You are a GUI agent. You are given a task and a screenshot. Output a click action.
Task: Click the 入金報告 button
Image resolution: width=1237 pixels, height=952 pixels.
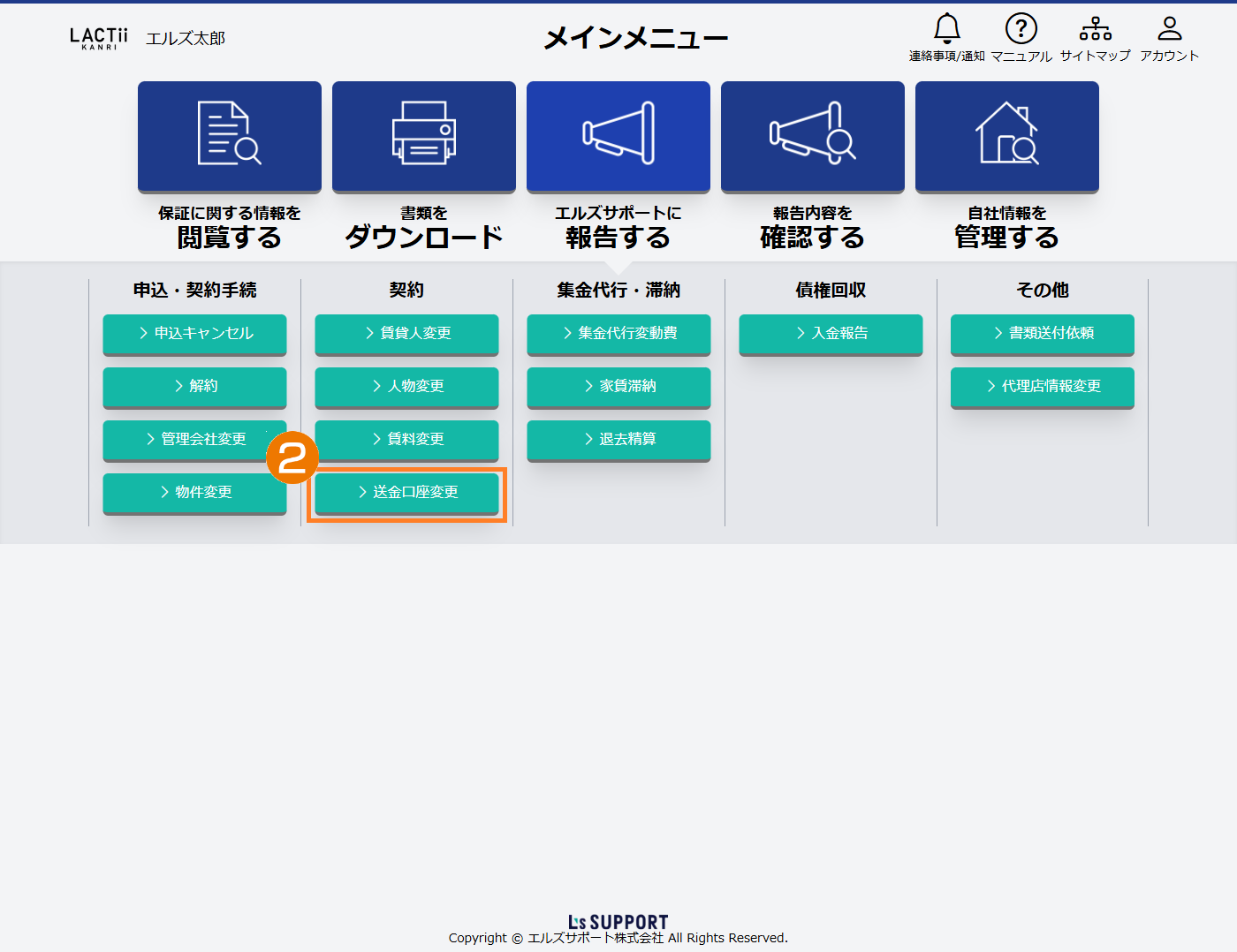pyautogui.click(x=831, y=334)
